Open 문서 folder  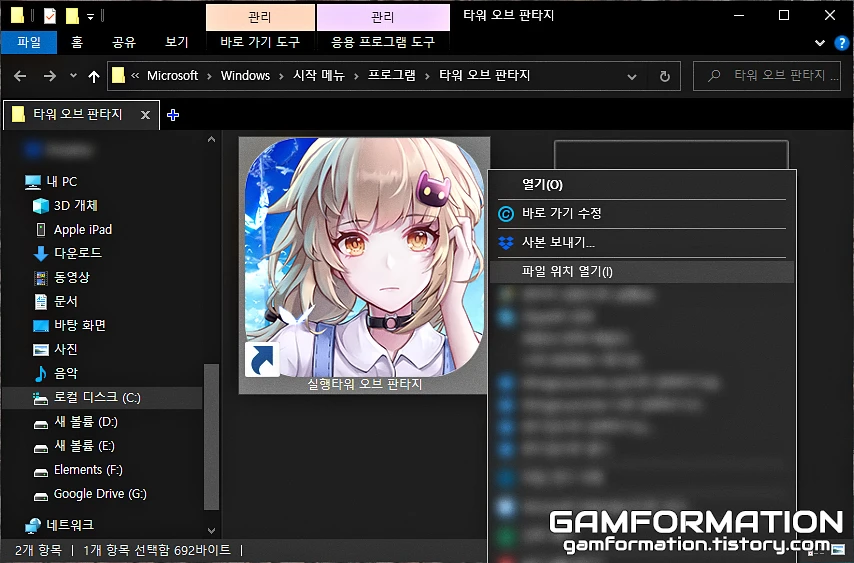[x=65, y=301]
